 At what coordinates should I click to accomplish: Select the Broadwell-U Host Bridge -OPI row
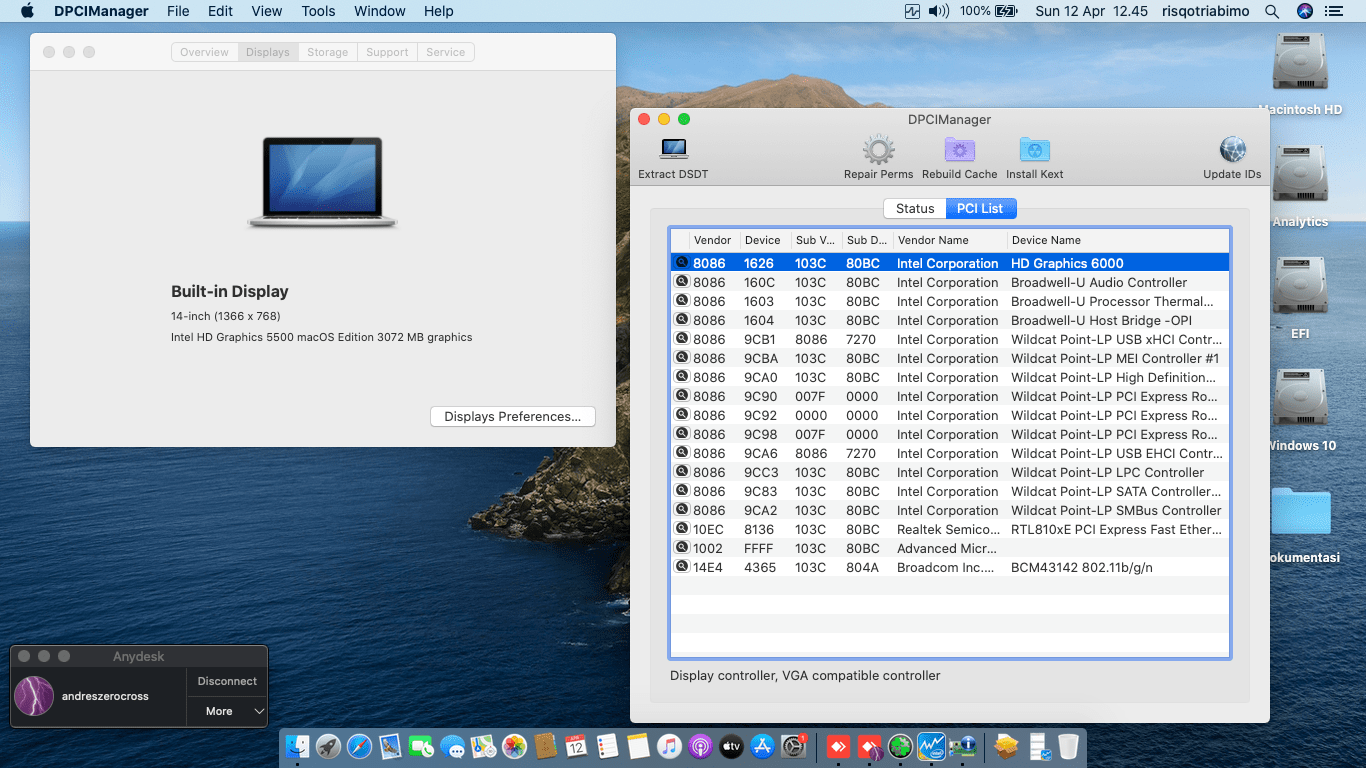pyautogui.click(x=949, y=320)
